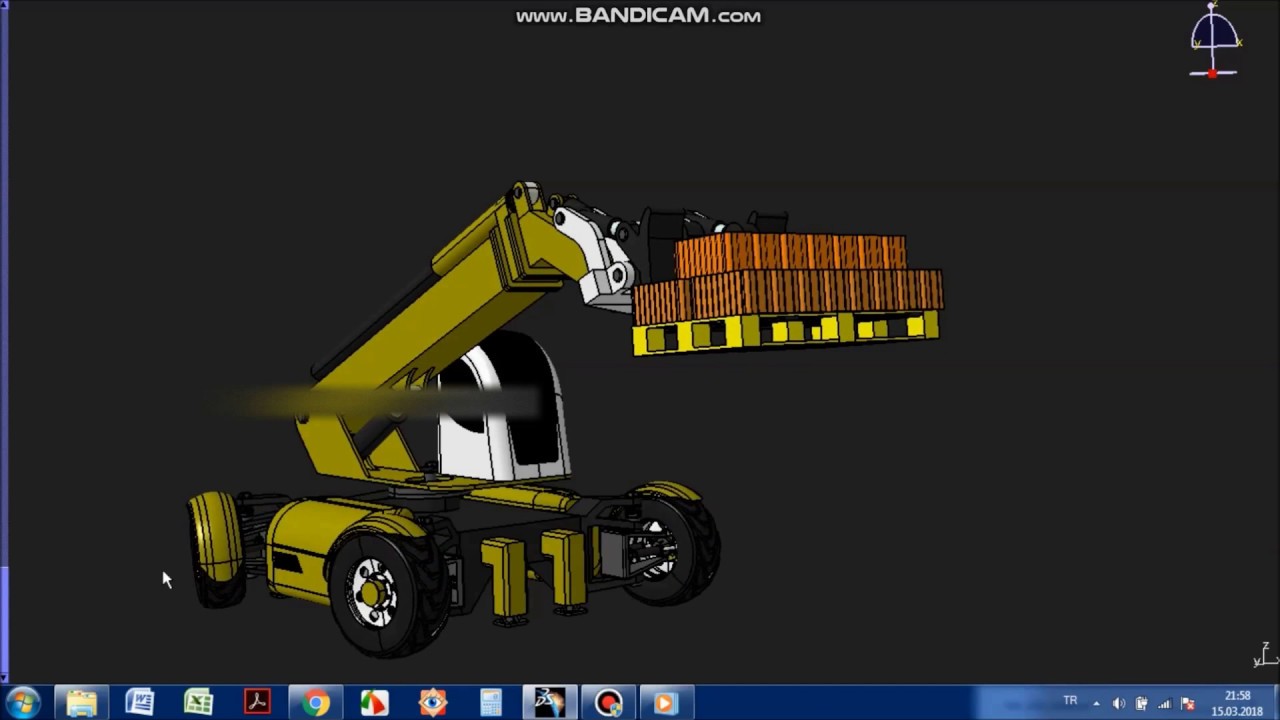
Task: Open Bandicam recorder from taskbar
Action: (608, 702)
